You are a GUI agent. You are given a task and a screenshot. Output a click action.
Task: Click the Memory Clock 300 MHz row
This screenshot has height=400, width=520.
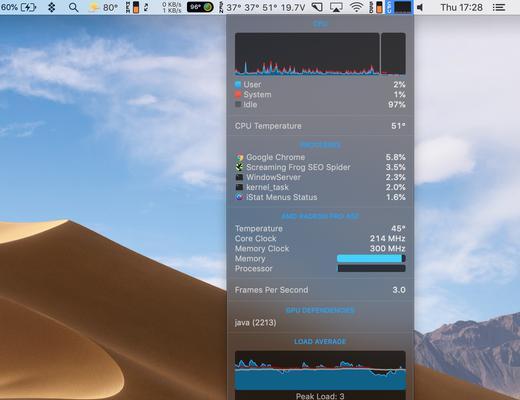click(x=320, y=248)
